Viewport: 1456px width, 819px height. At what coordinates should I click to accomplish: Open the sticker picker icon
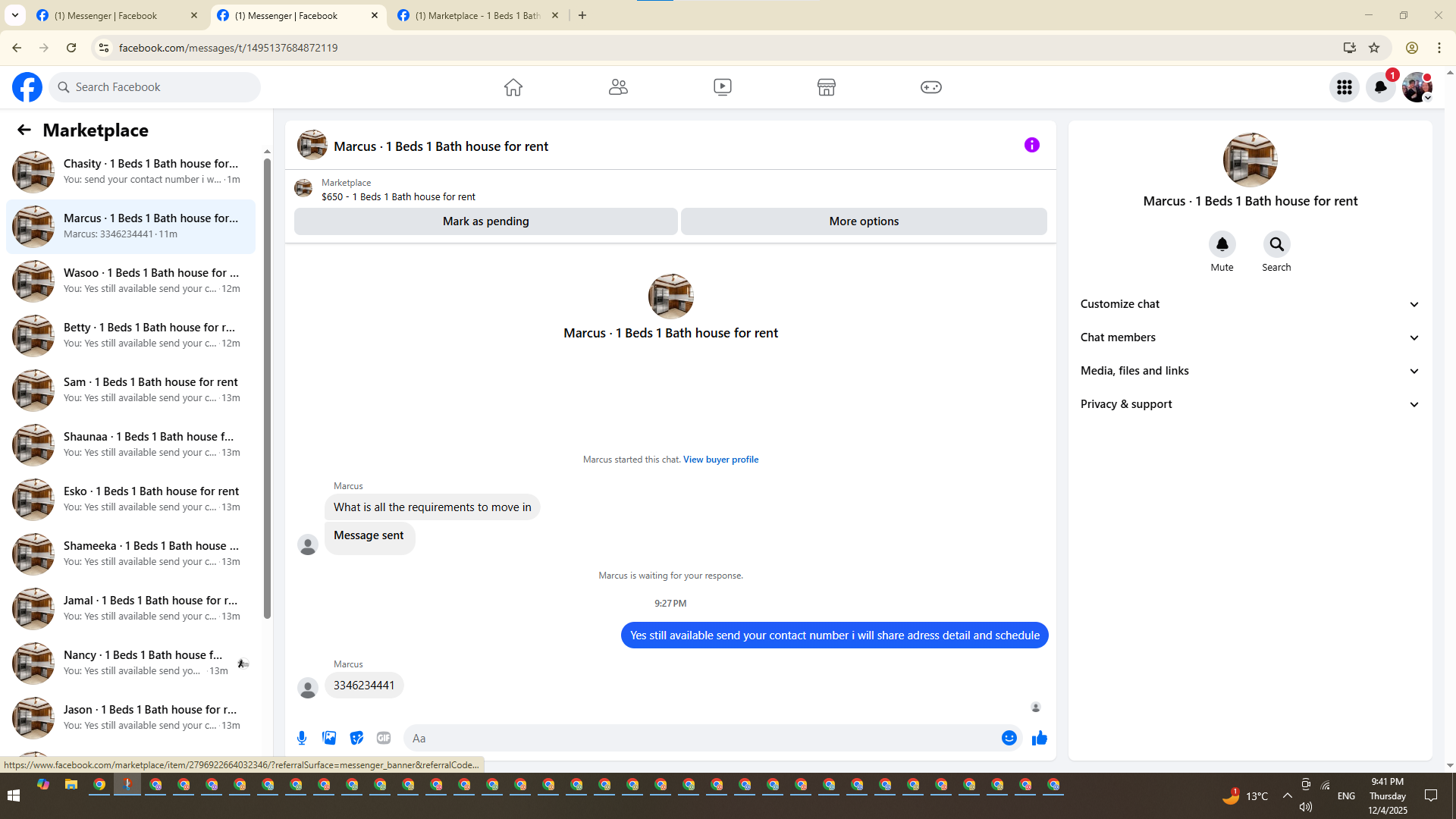coord(356,738)
